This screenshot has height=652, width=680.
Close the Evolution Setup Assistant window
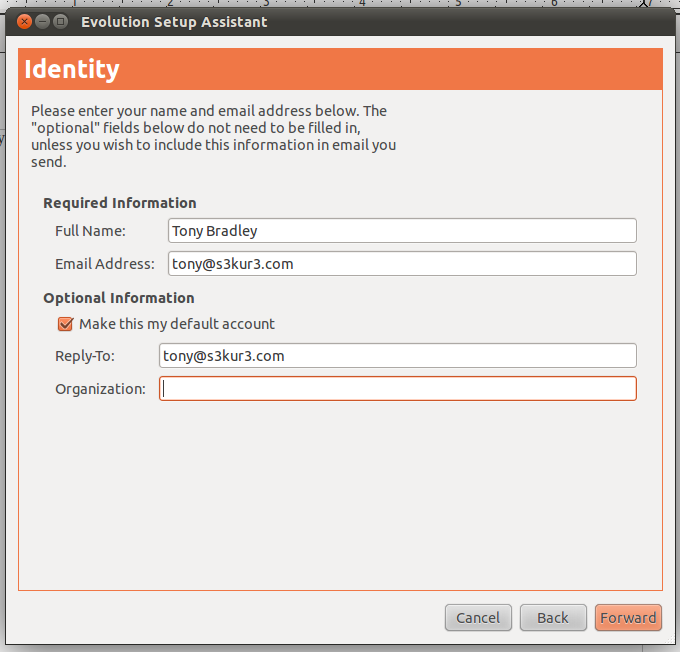[x=24, y=21]
